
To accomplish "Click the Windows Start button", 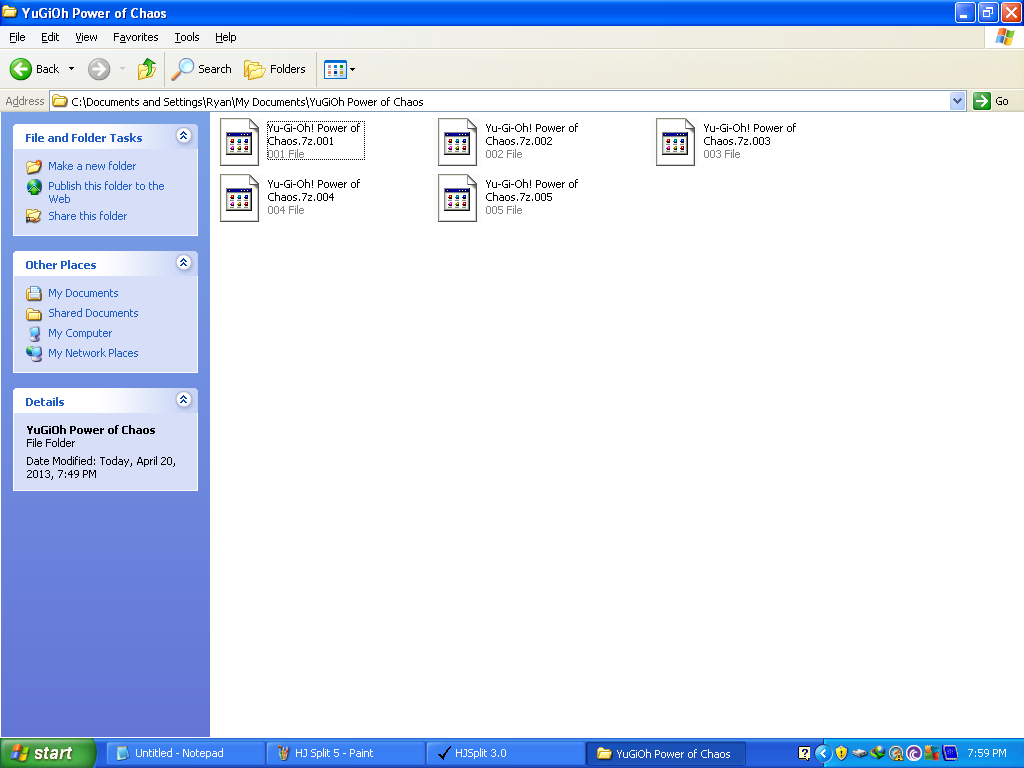I will [48, 753].
